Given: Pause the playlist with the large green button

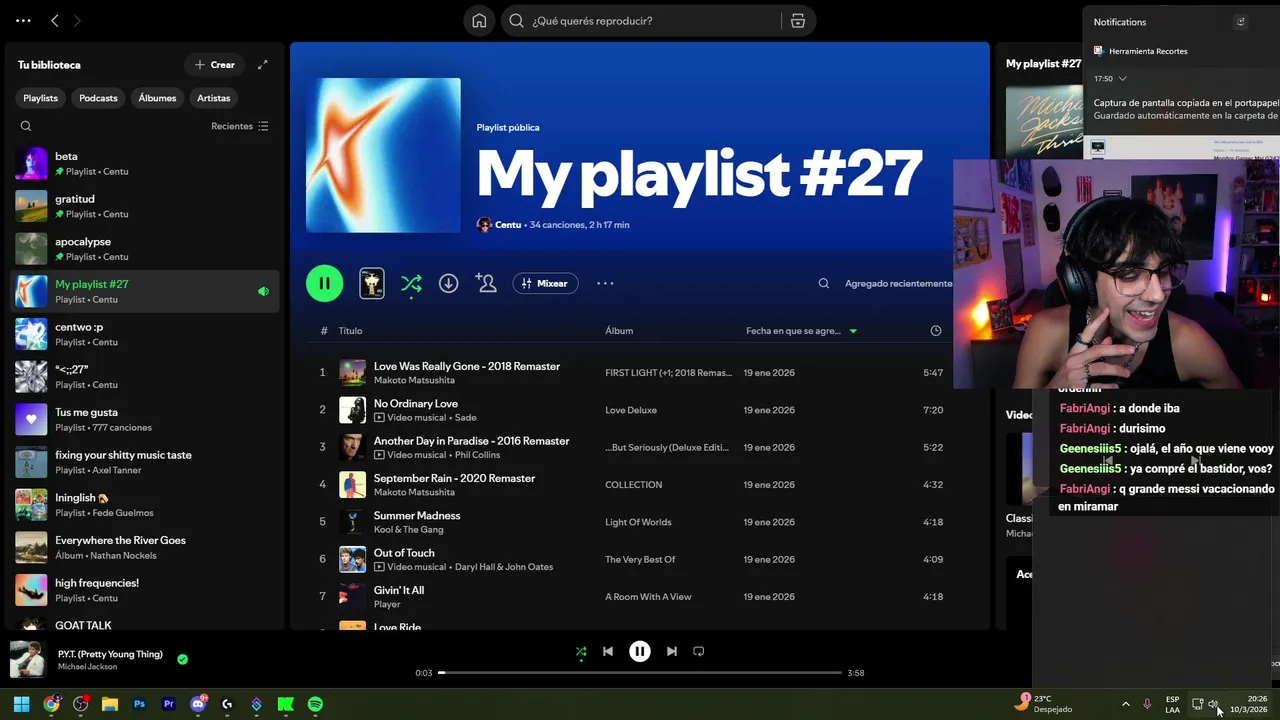Looking at the screenshot, I should tap(324, 283).
